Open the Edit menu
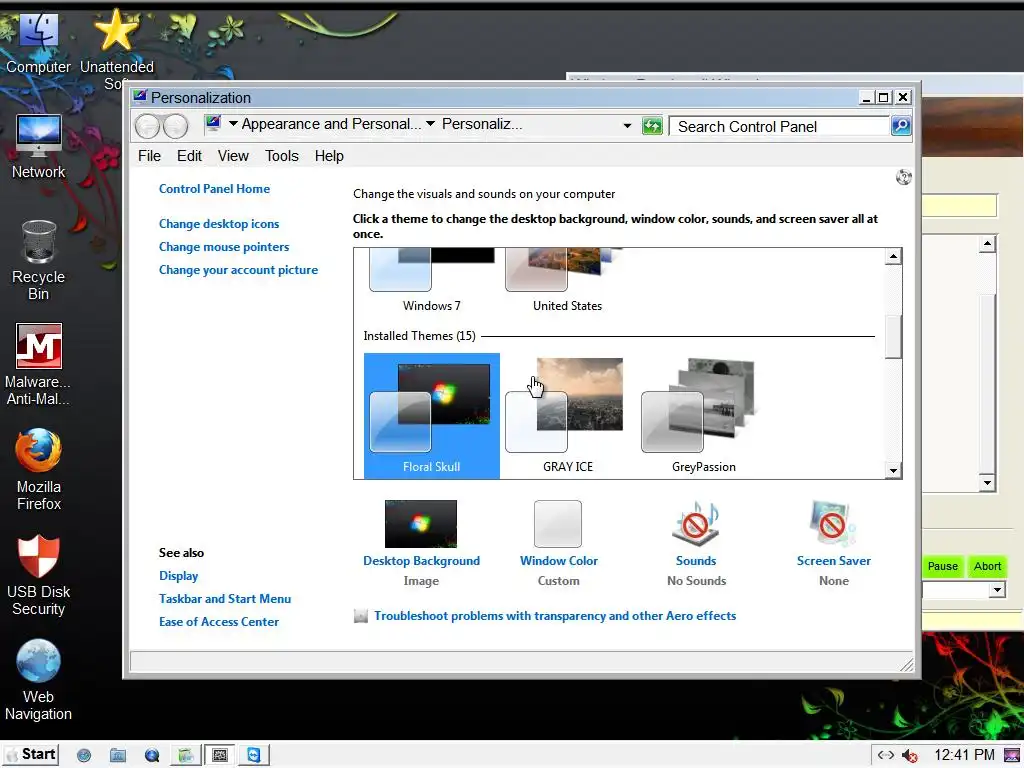 tap(189, 156)
